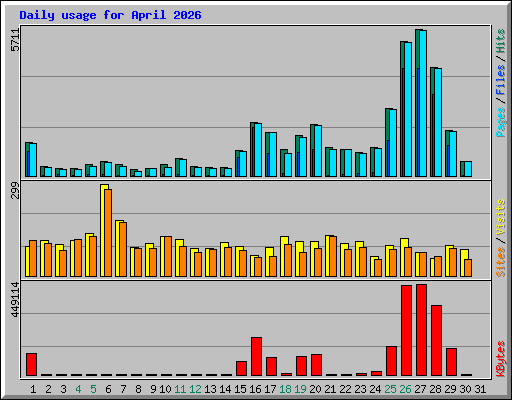512x400 pixels.
Task: Click day 24 on the date axis
Action: [x=375, y=389]
